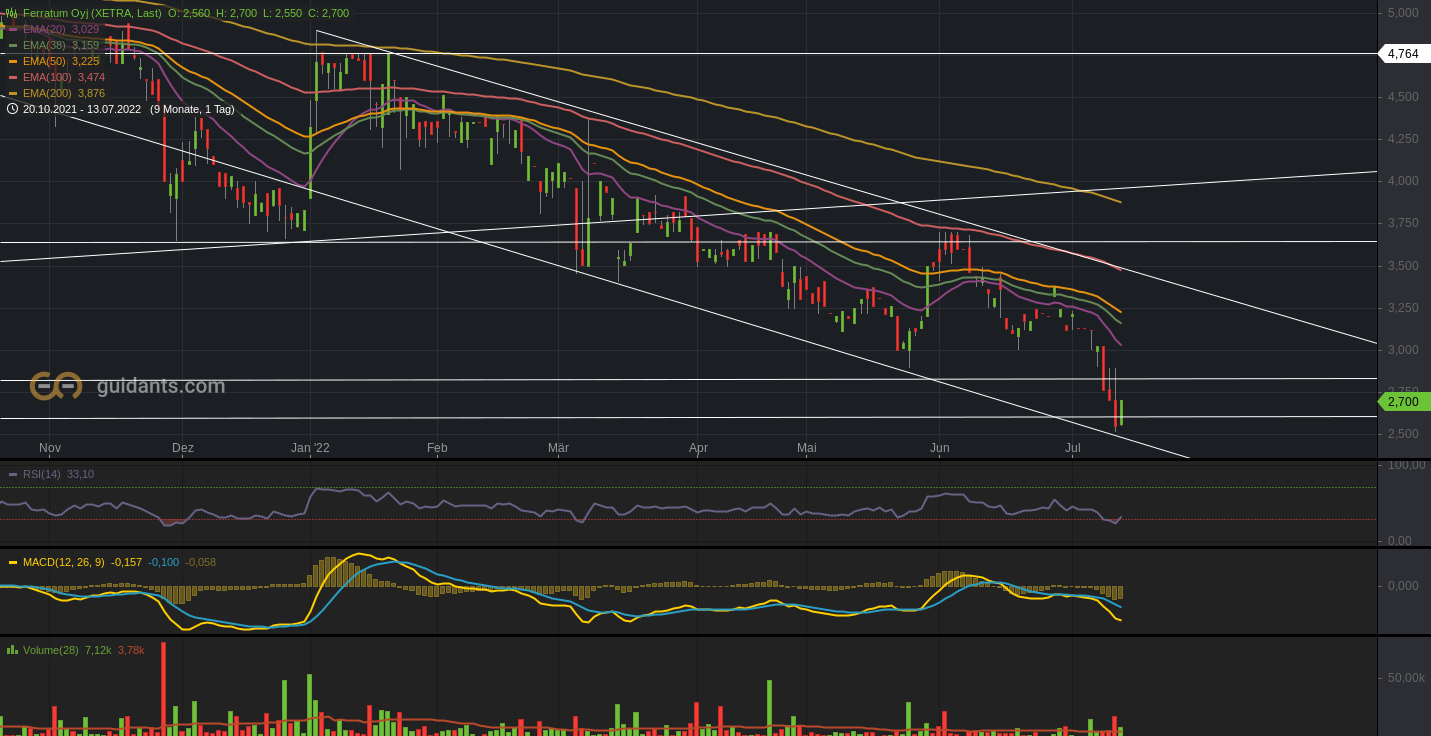Open the MACD(12, 26, 9) indicator settings

pos(63,562)
